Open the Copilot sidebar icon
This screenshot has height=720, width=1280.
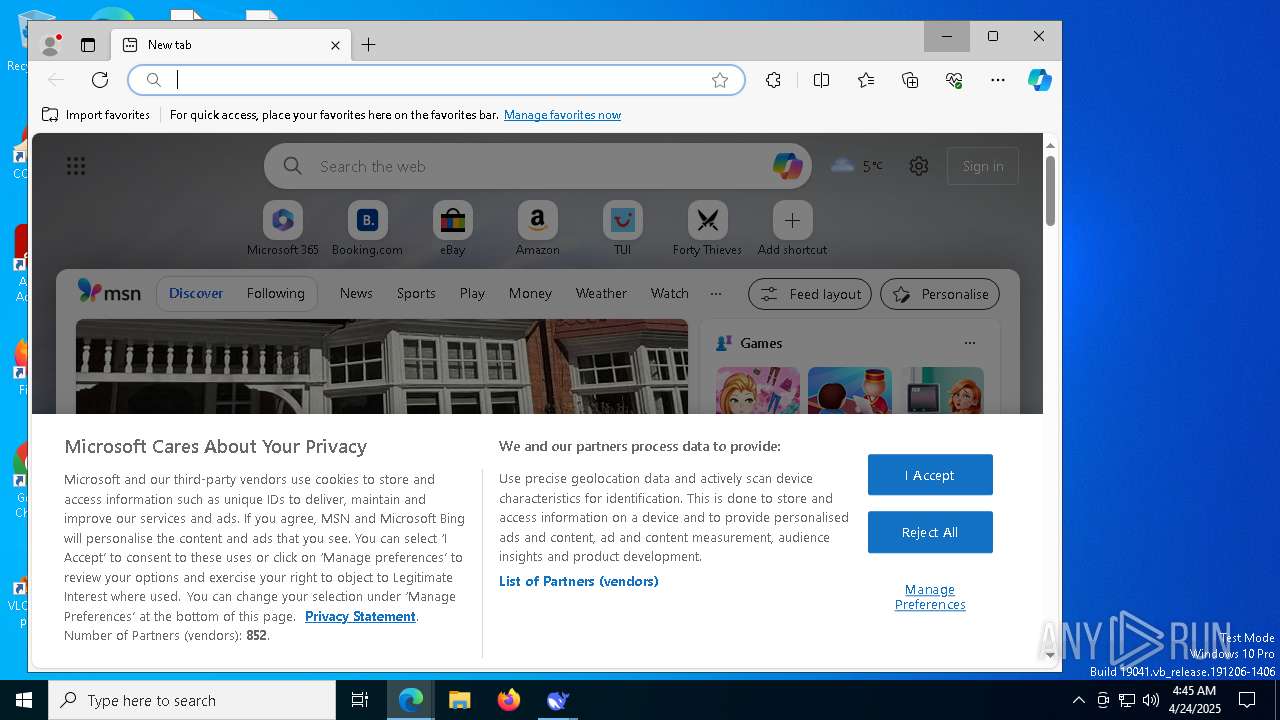1040,80
